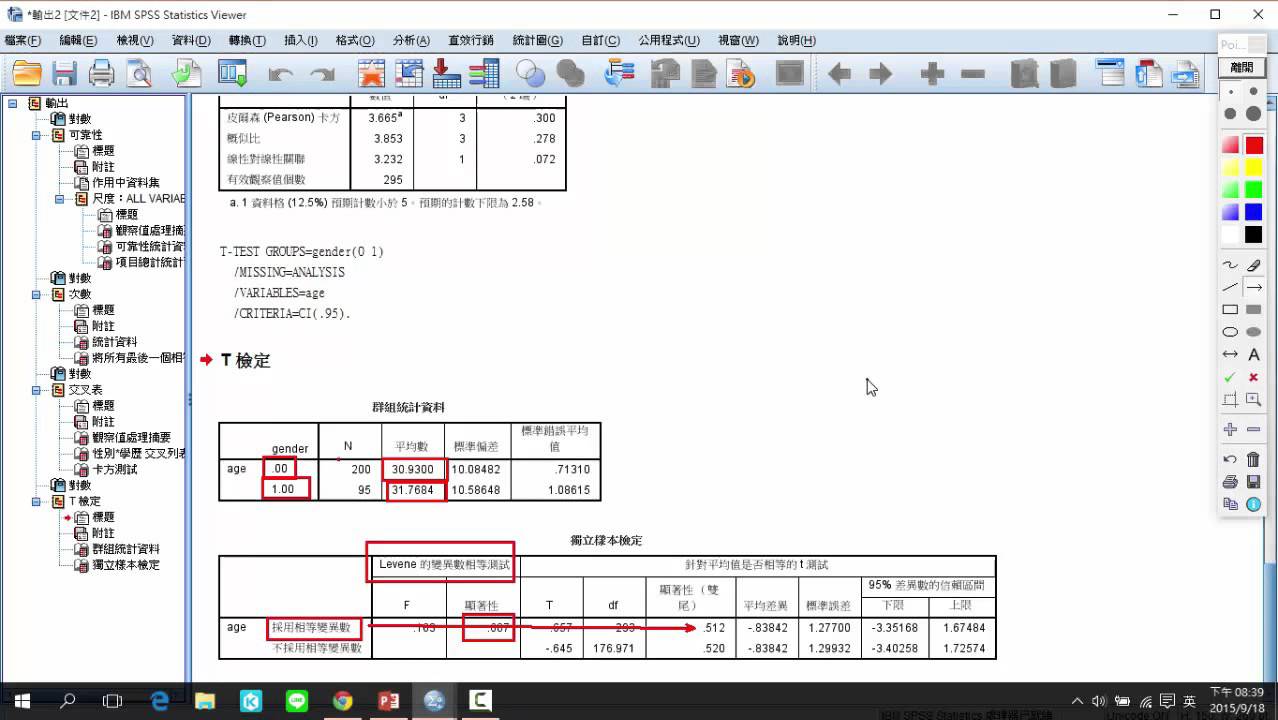Collapse the 次數 tree node
This screenshot has width=1278, height=720.
tap(36, 294)
